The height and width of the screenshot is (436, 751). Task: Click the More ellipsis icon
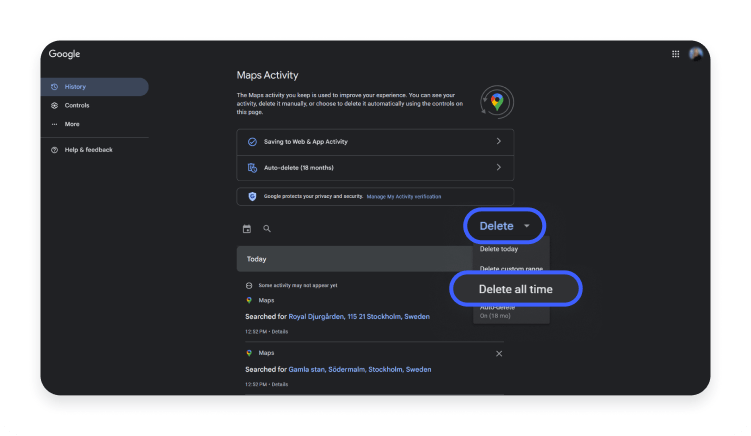(55, 124)
